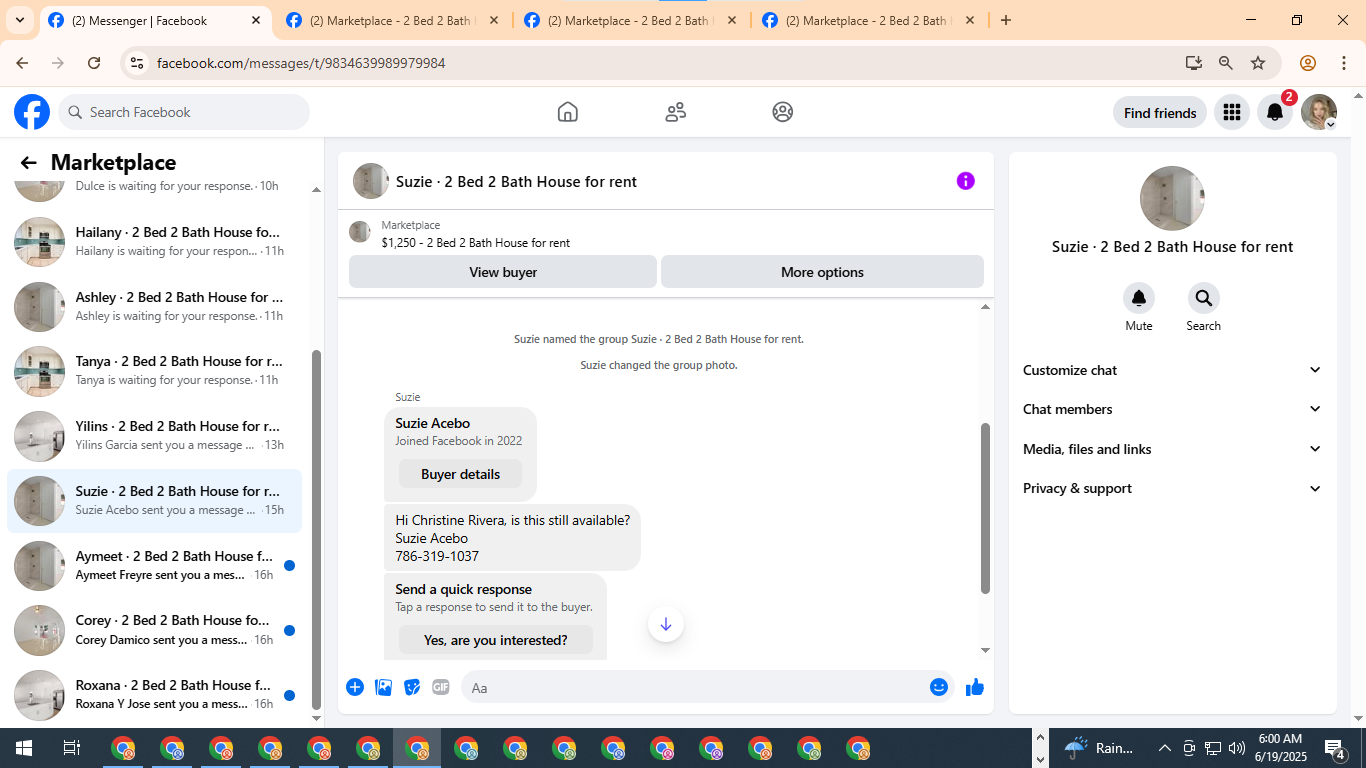Open the Windows notification center
1366x768 pixels.
tap(1335, 748)
